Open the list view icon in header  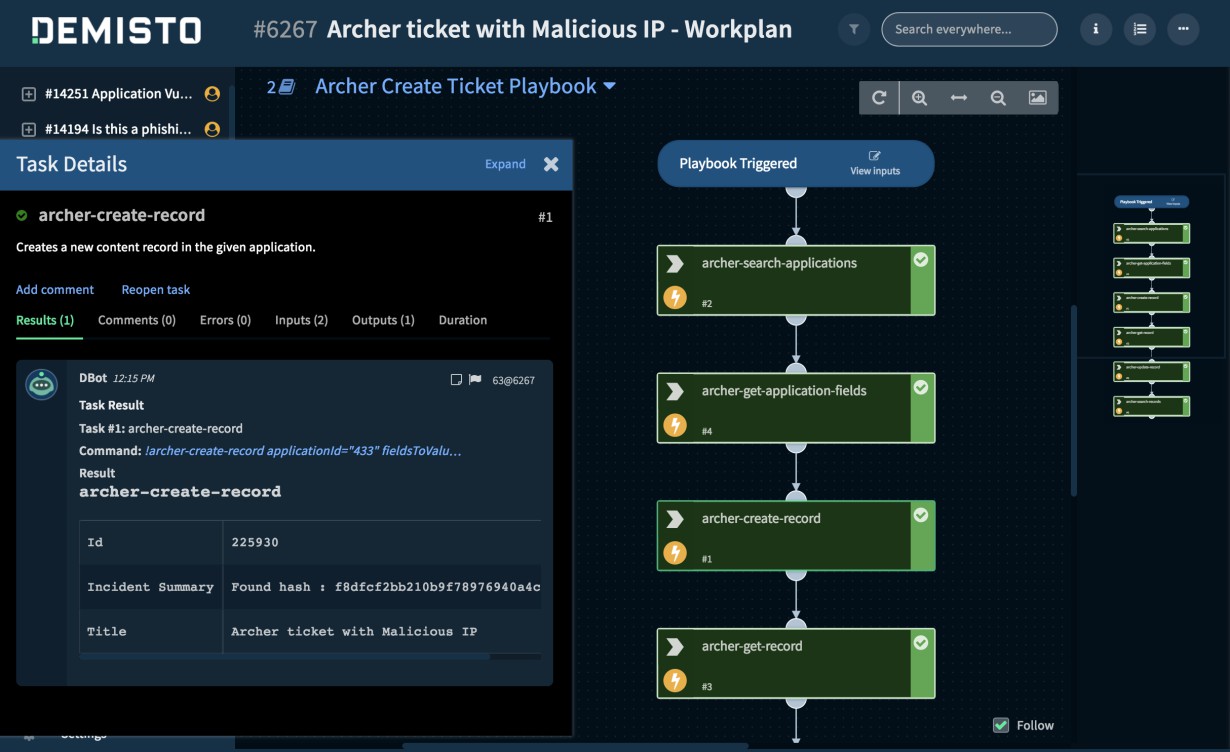click(x=1139, y=30)
